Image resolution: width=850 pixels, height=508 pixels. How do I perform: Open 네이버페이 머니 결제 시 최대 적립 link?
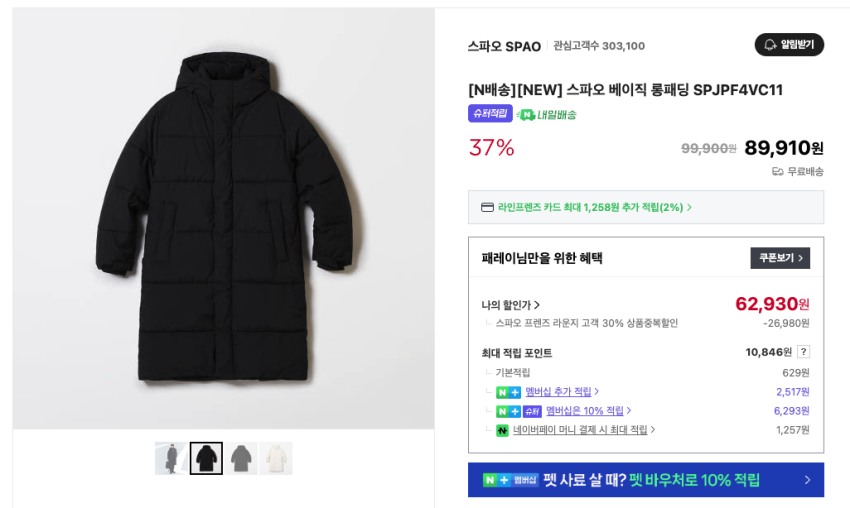584,430
